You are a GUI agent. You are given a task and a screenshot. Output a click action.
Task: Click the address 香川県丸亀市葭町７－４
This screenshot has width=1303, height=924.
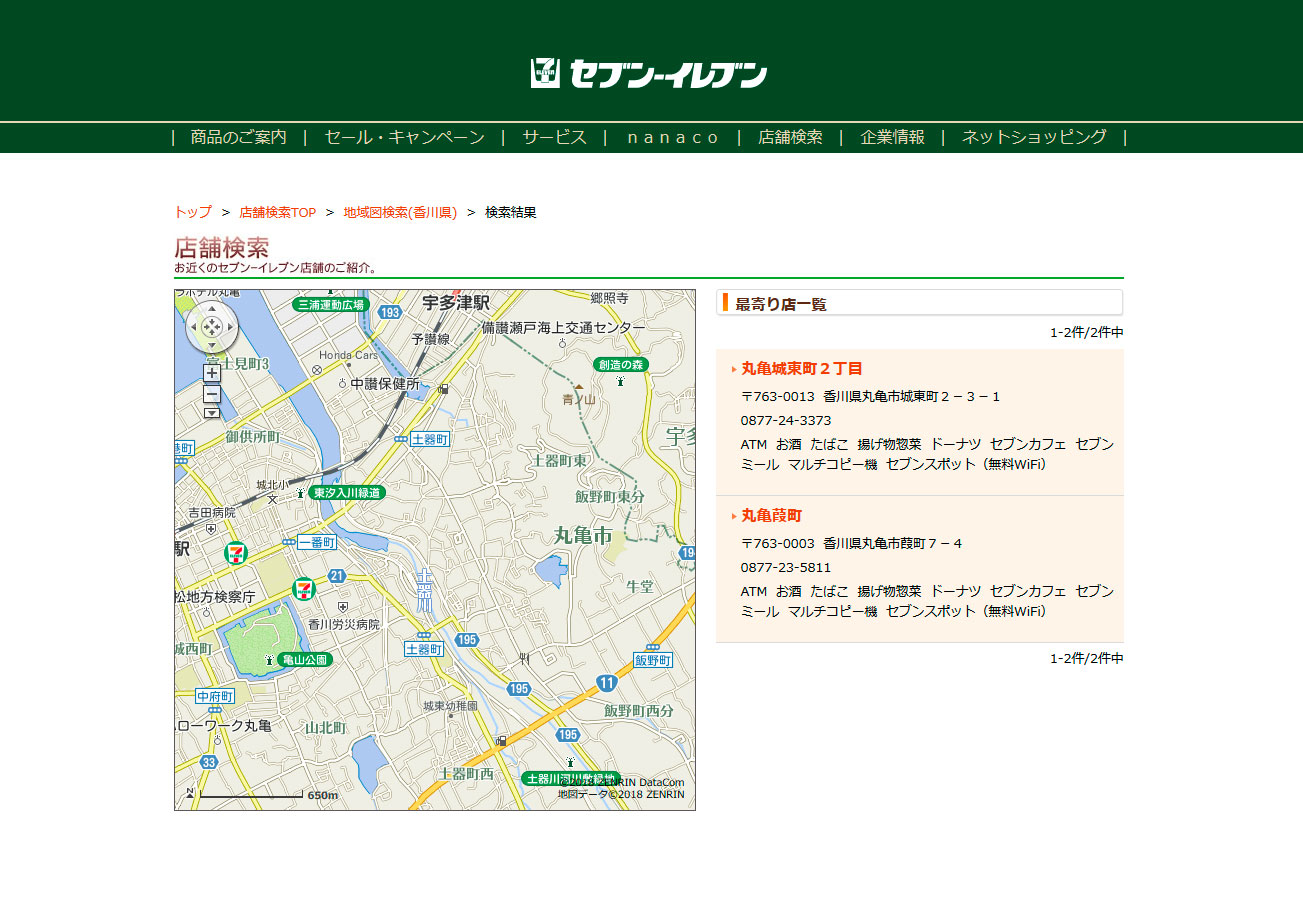click(893, 543)
